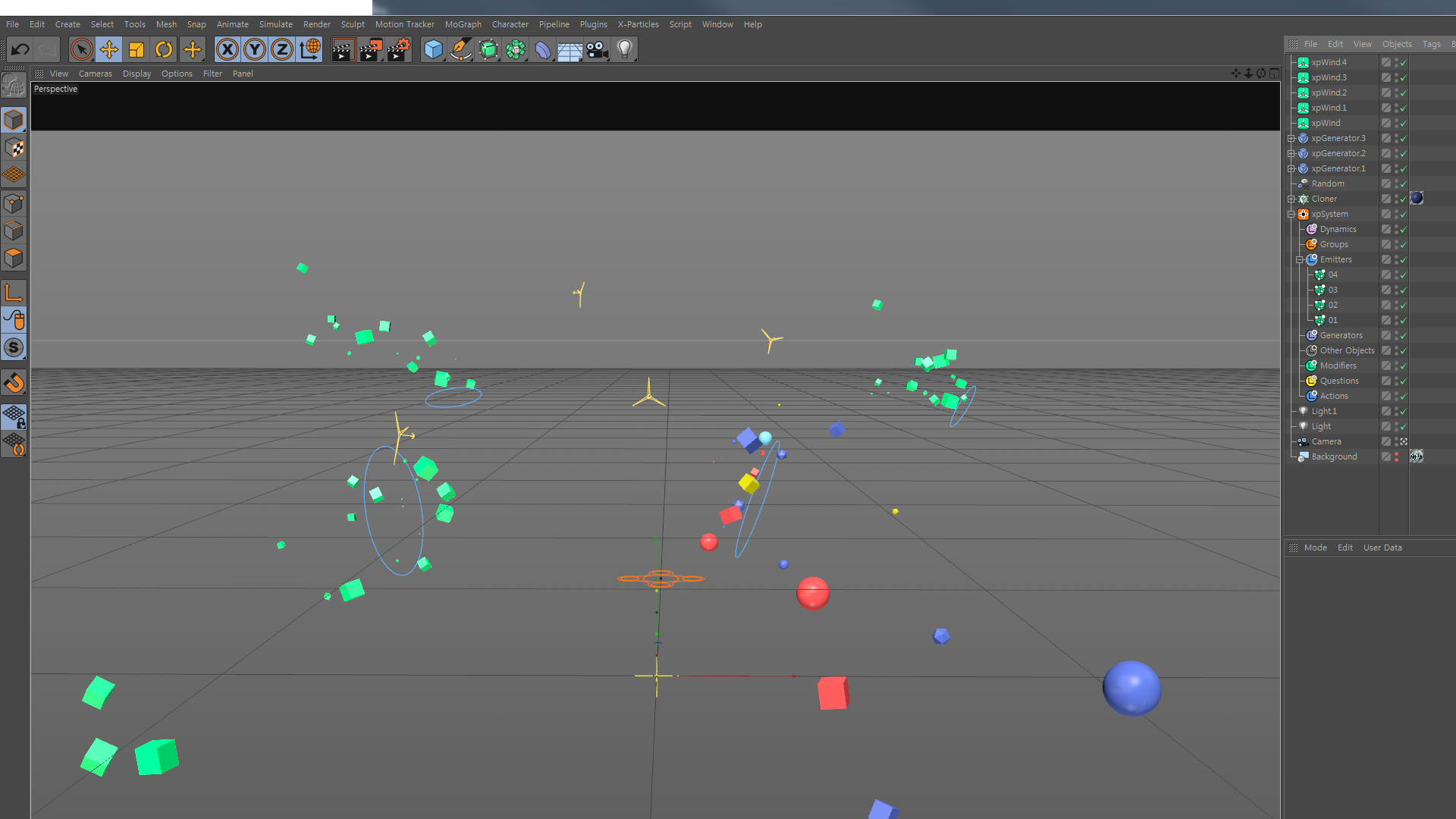Add a Light object

625,50
